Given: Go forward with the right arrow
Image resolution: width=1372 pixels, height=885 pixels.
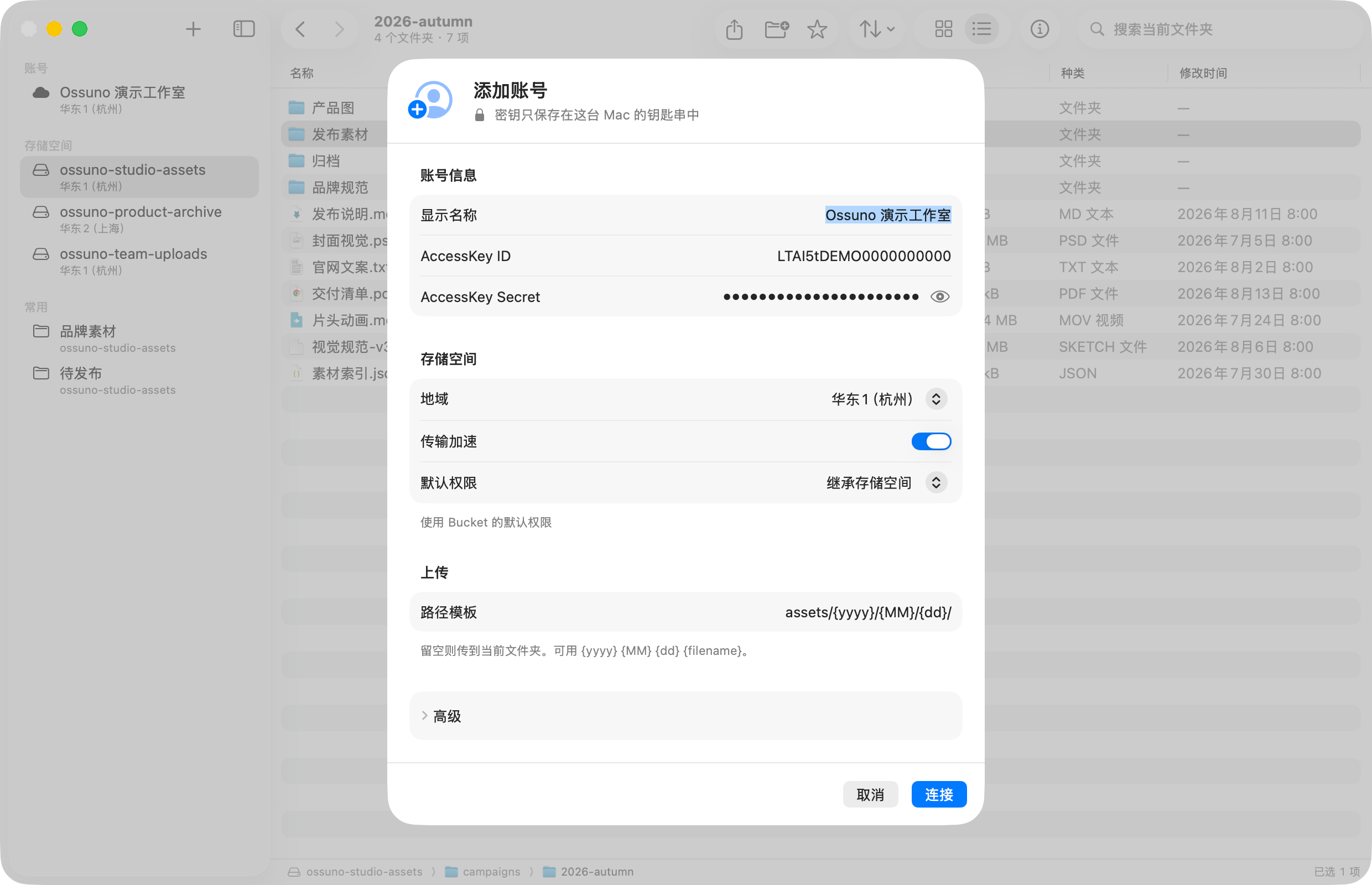Looking at the screenshot, I should point(339,29).
